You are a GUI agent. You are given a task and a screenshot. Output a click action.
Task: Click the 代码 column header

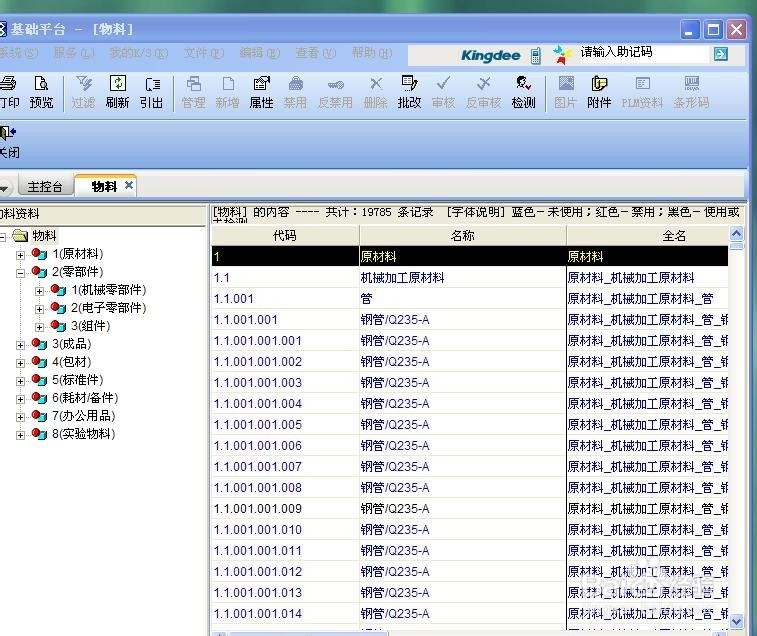(x=285, y=236)
